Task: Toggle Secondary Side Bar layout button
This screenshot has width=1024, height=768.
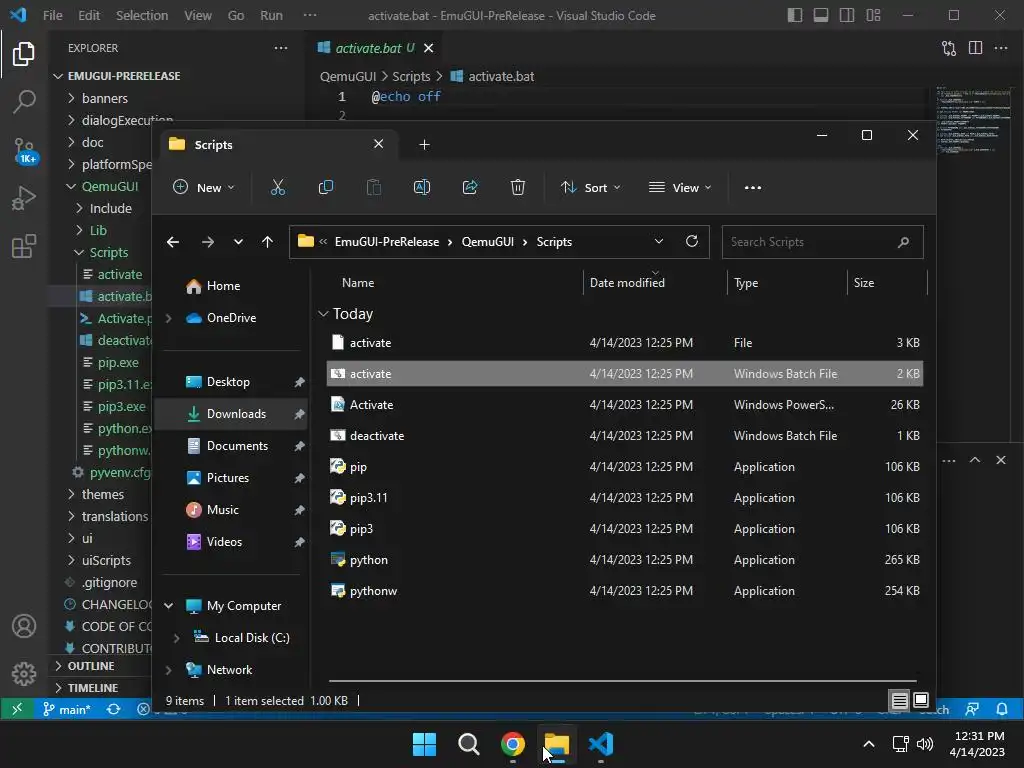Action: coord(847,15)
